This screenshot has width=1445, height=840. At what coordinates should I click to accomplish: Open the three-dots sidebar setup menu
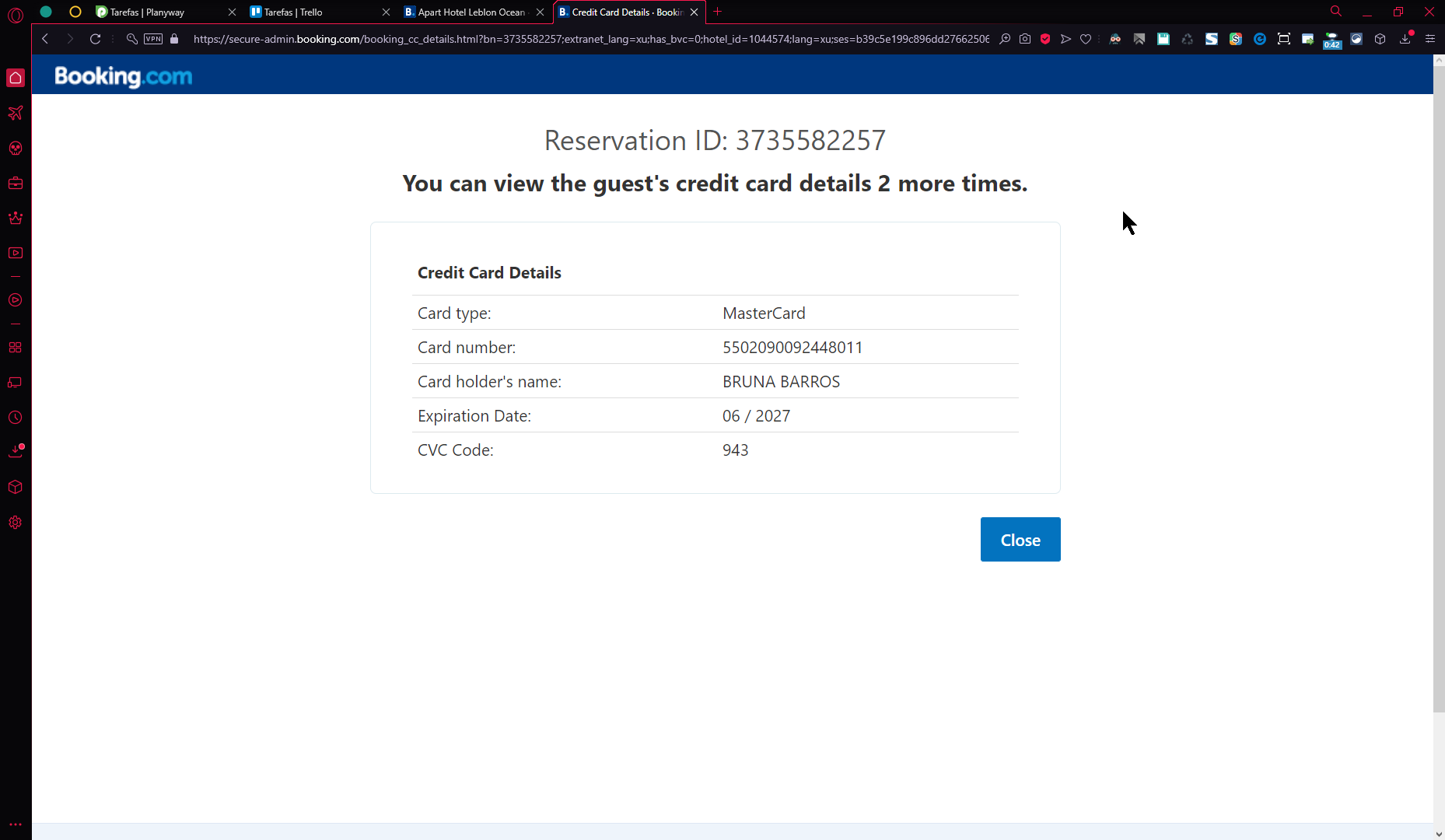point(16,824)
